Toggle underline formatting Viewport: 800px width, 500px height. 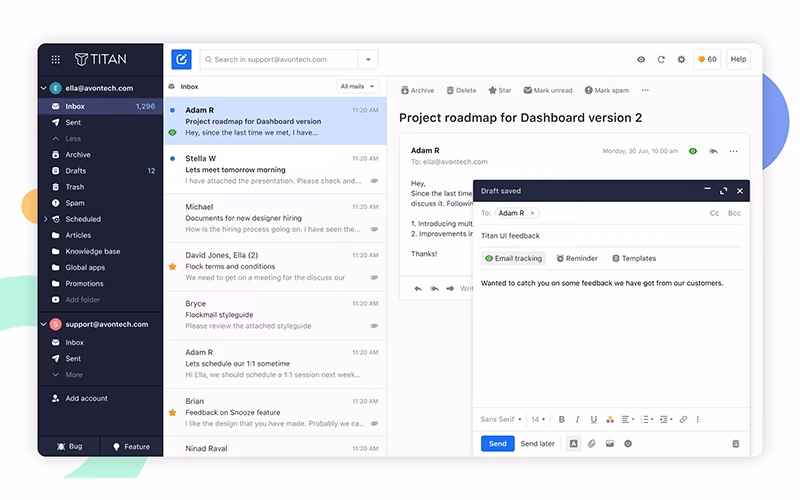(593, 419)
